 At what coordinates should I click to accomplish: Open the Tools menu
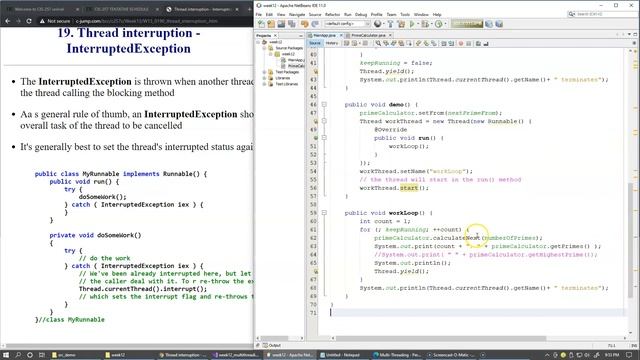404,15
